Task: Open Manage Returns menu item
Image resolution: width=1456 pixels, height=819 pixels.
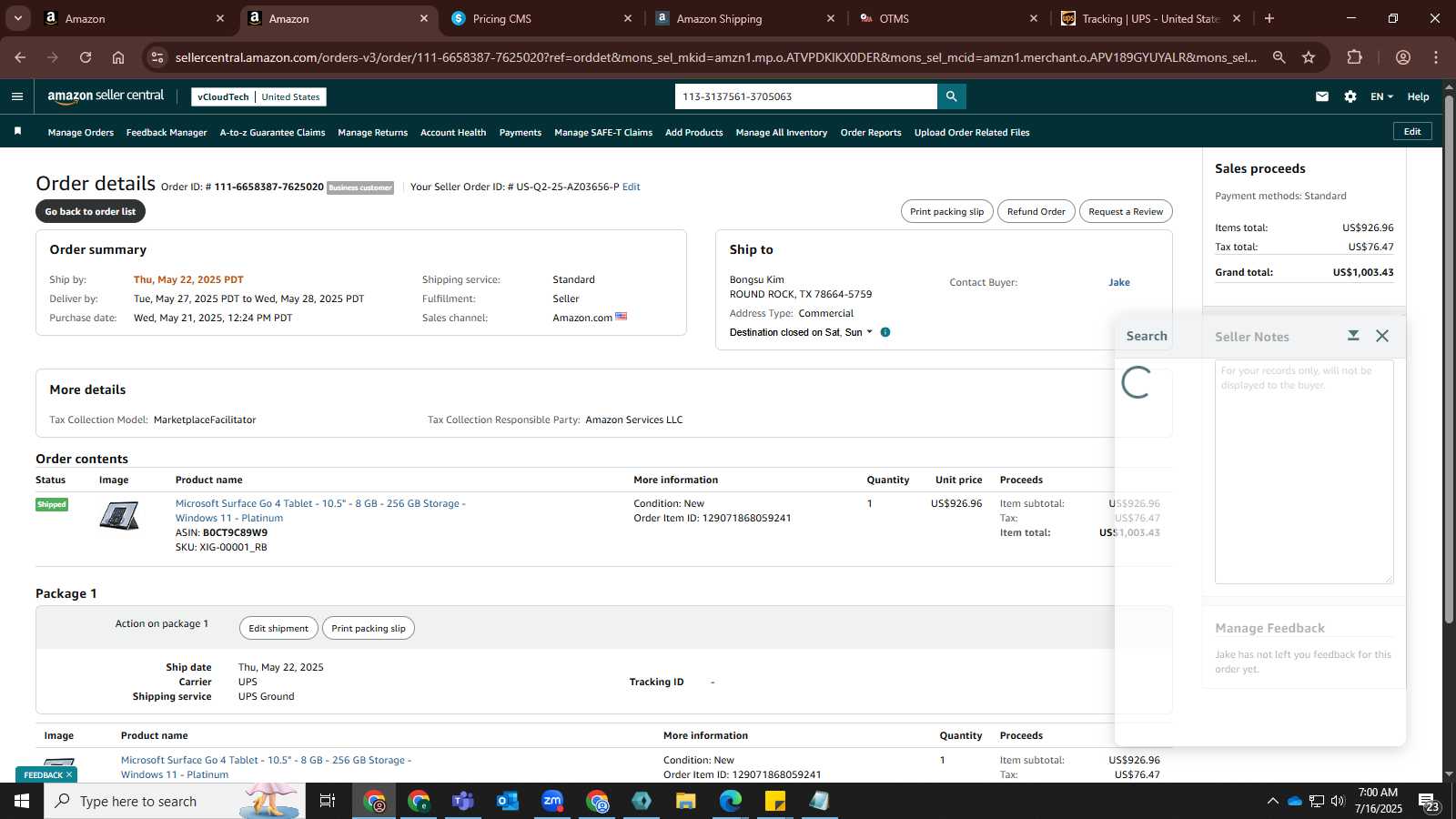Action: [372, 132]
